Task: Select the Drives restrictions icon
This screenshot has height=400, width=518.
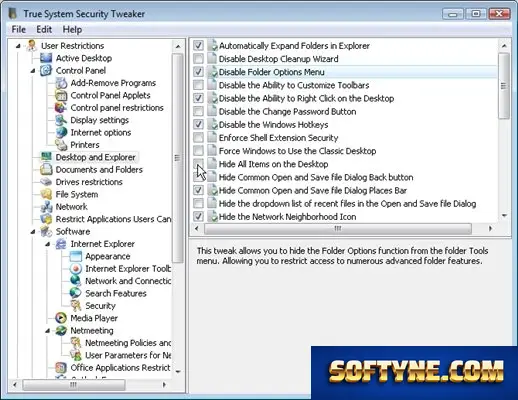Action: tap(46, 182)
